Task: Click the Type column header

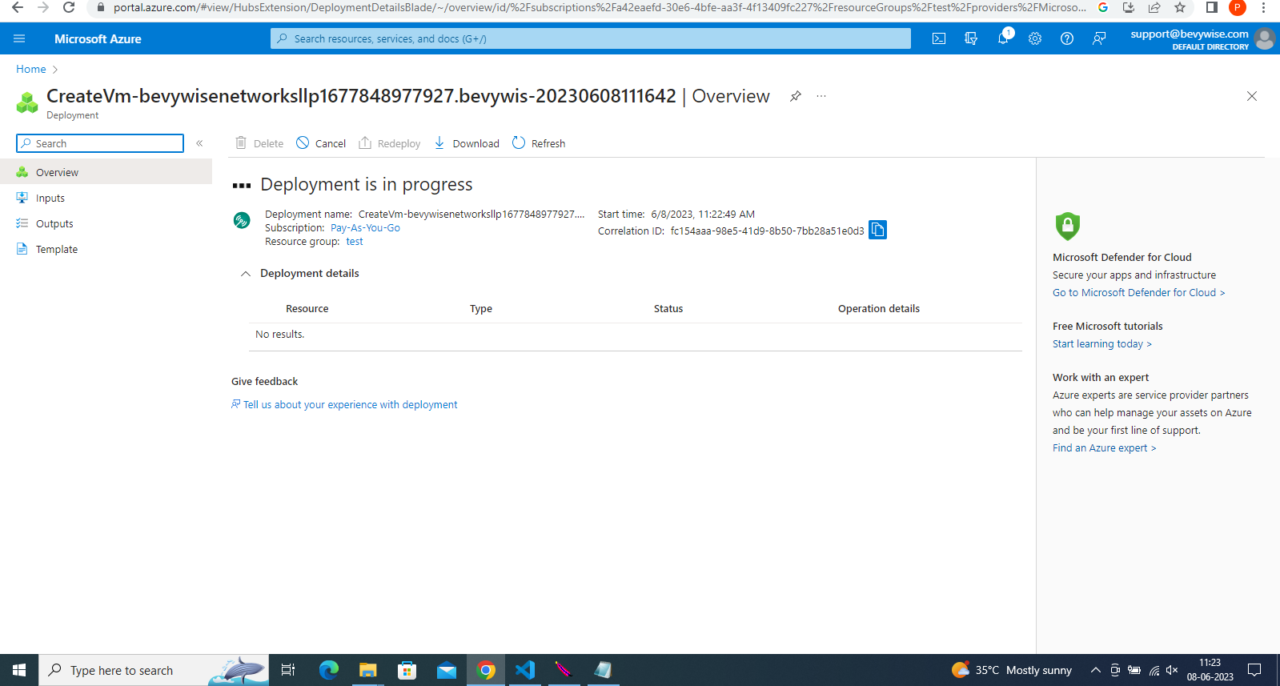Action: (x=481, y=309)
